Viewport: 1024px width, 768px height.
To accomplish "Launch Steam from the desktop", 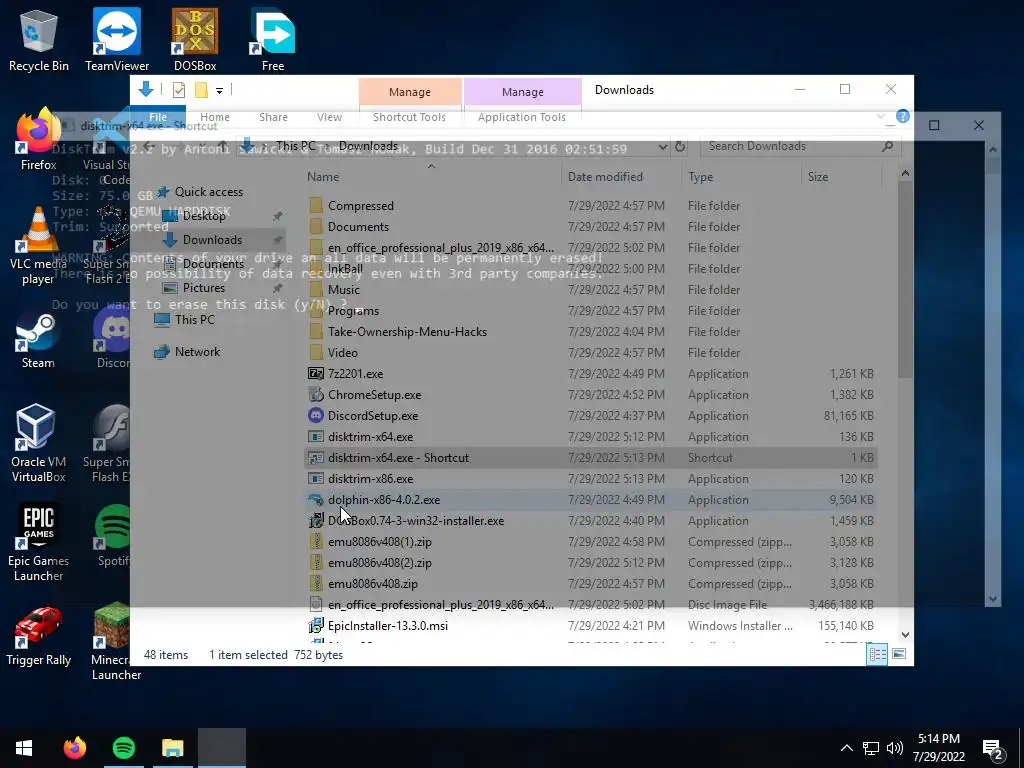I will click(38, 341).
